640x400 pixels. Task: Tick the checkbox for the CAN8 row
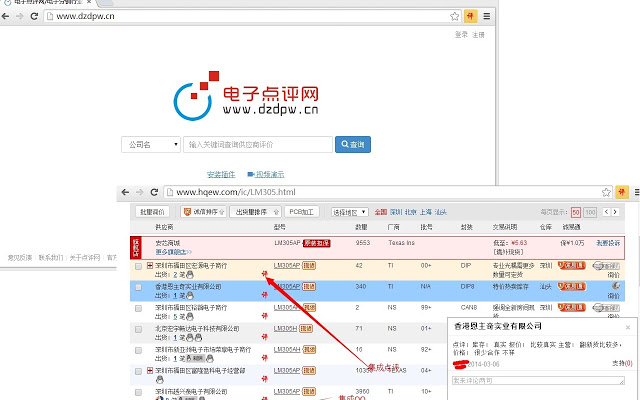[139, 309]
